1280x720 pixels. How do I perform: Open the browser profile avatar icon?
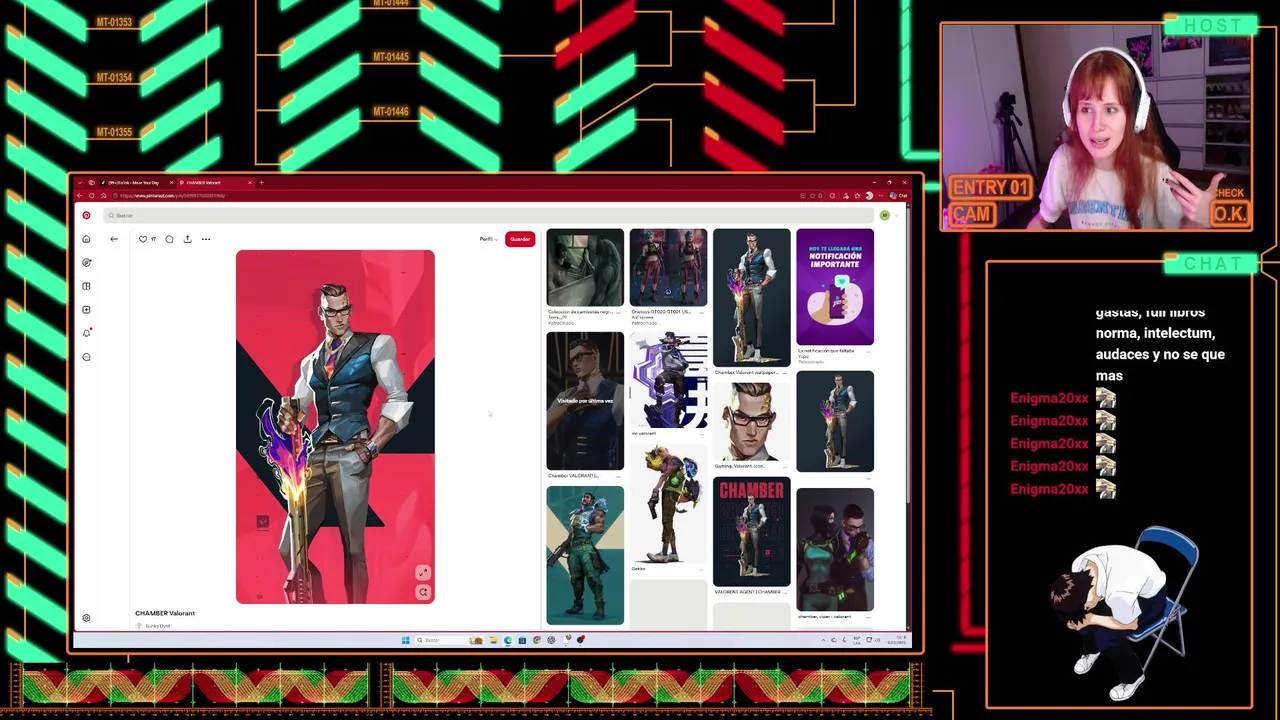click(x=869, y=196)
